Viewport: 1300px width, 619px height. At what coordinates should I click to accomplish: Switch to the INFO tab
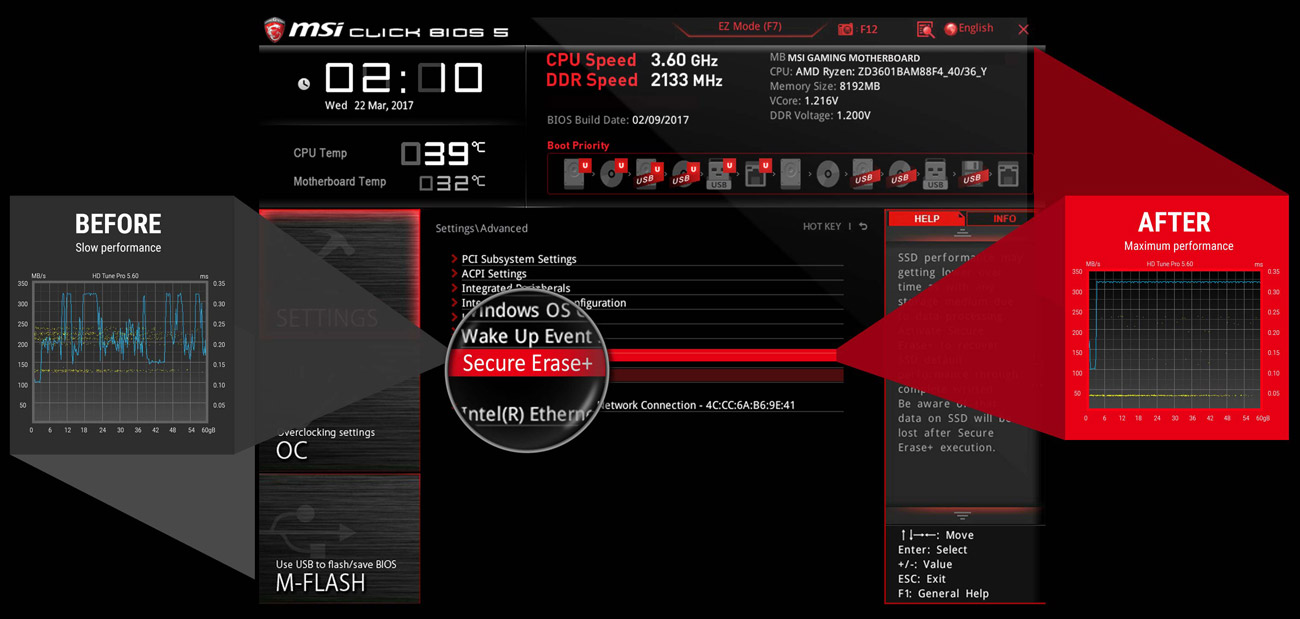coord(1005,218)
